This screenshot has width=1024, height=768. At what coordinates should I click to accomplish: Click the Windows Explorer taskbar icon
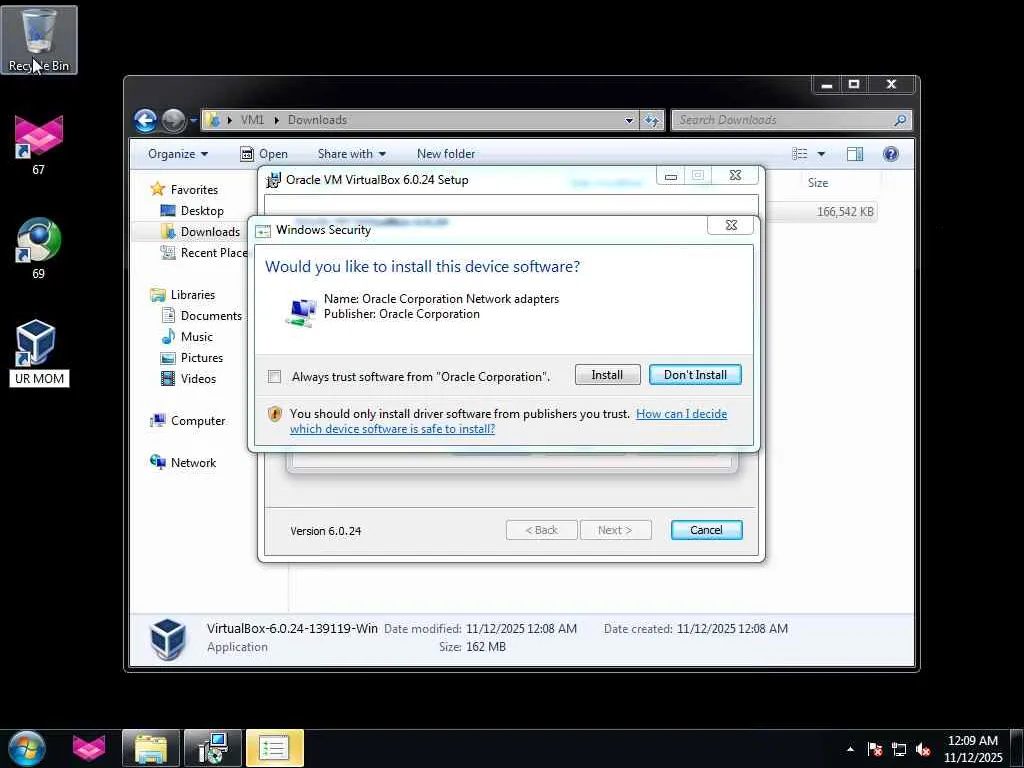[x=151, y=748]
